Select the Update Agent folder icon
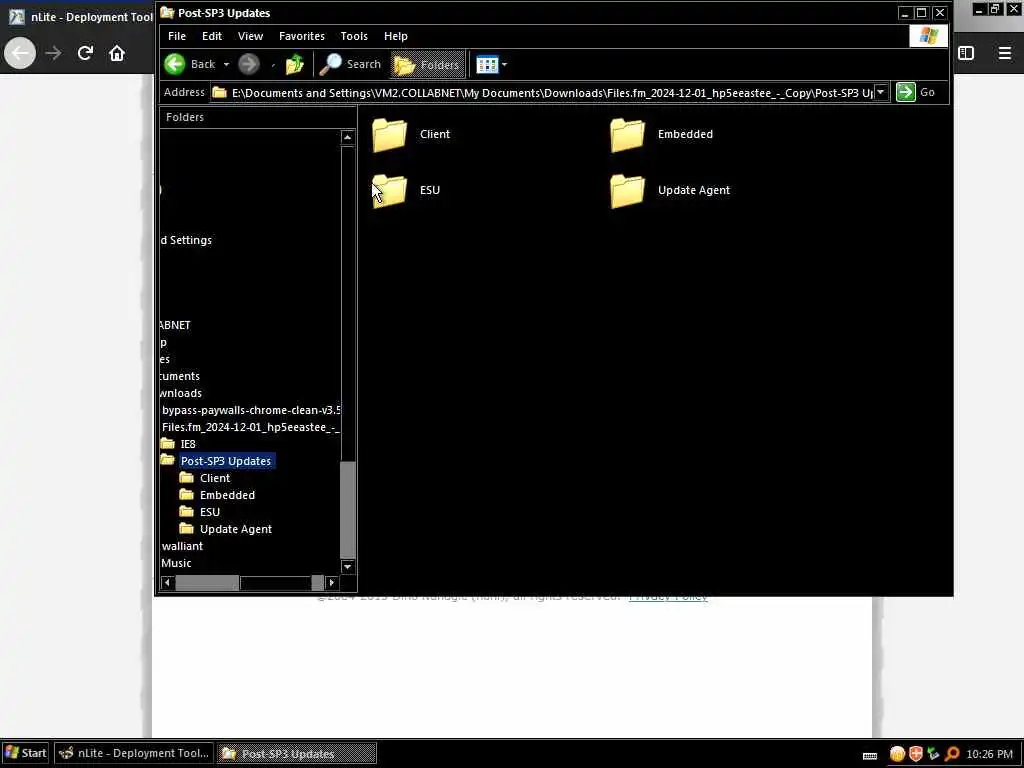This screenshot has height=768, width=1024. (627, 191)
